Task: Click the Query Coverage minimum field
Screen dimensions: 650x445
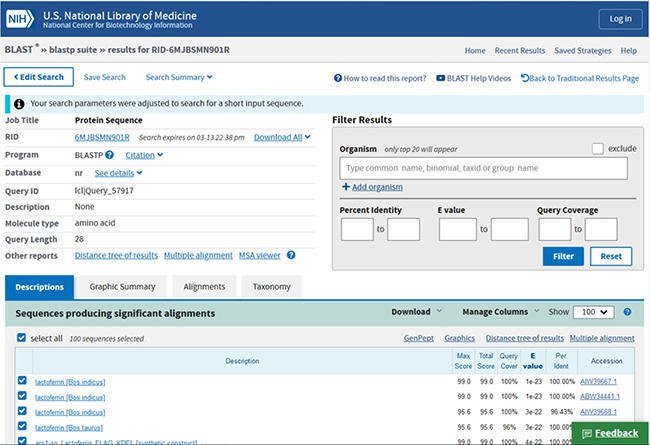Action: point(555,229)
